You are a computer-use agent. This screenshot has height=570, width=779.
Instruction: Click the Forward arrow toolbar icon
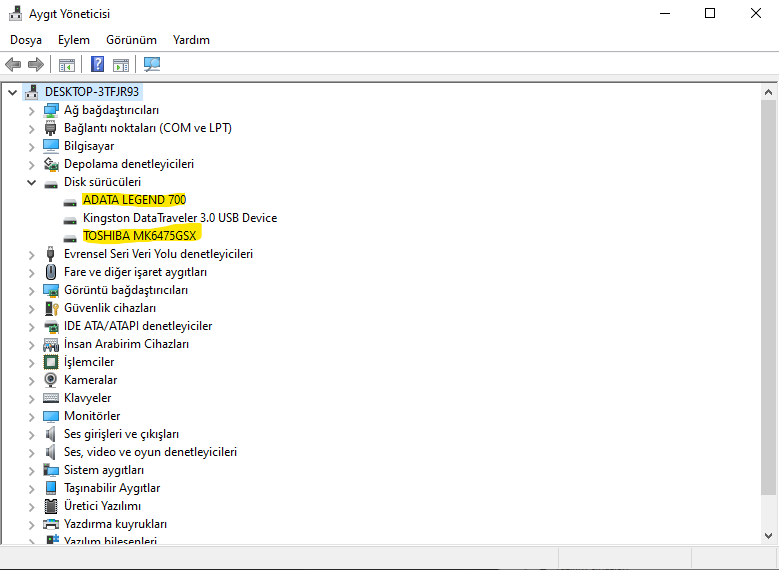36,64
